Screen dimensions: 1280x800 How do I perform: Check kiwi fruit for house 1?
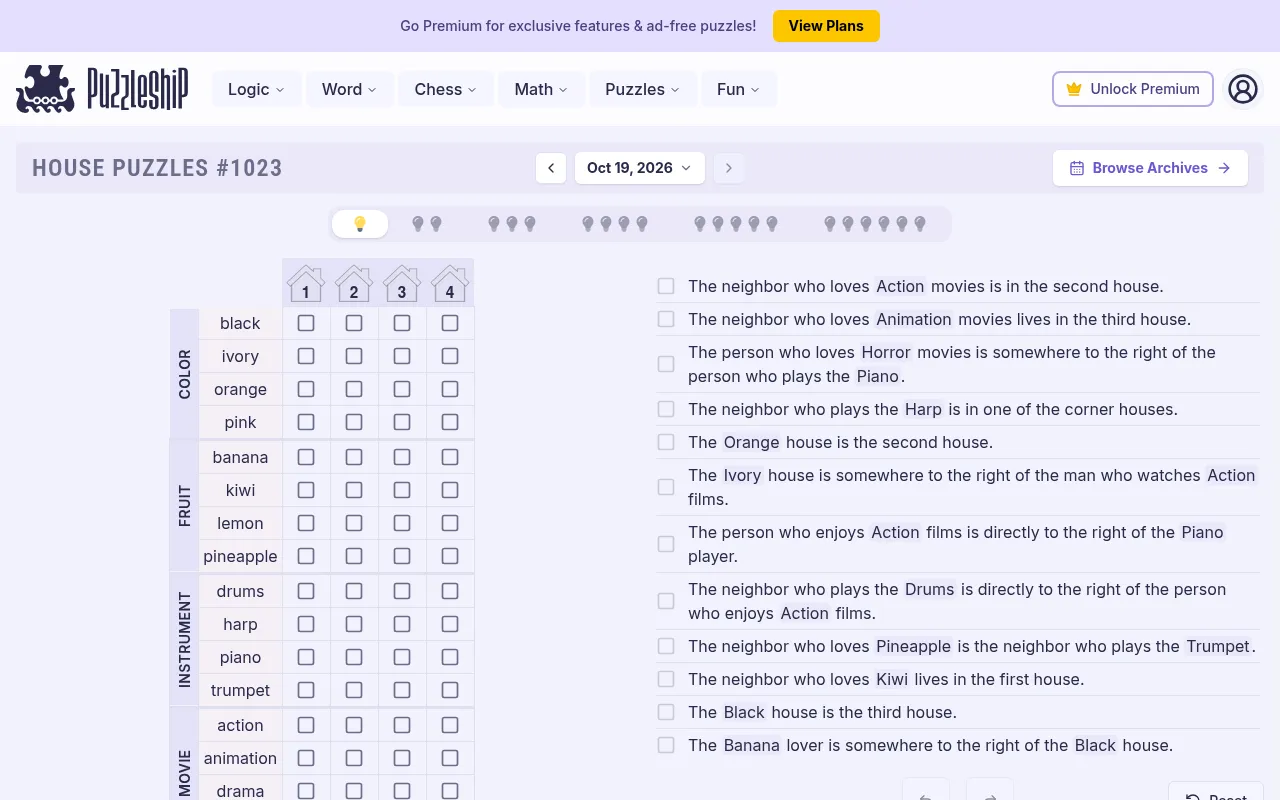(x=306, y=490)
